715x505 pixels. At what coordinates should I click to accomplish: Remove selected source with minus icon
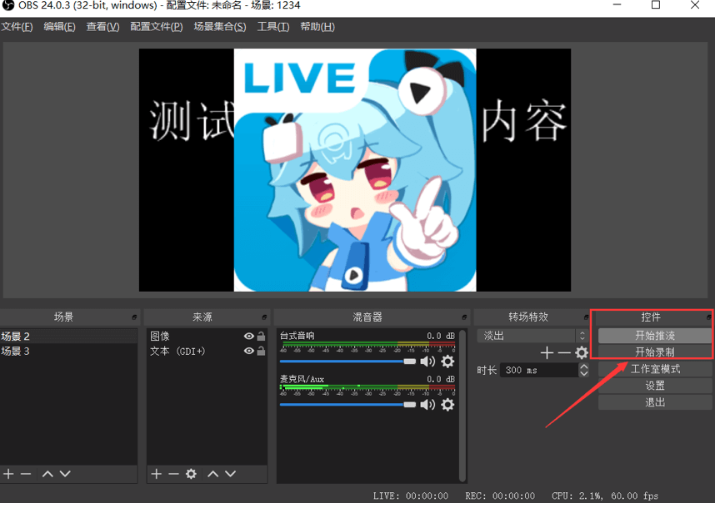click(173, 474)
